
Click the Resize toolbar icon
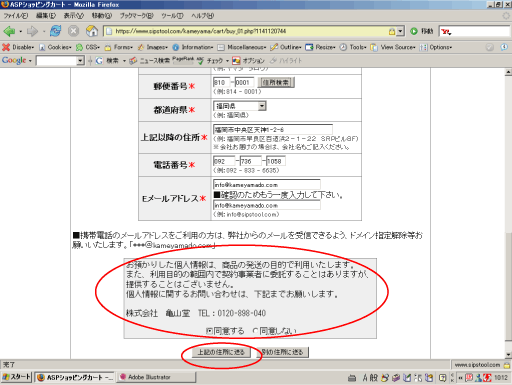point(309,47)
